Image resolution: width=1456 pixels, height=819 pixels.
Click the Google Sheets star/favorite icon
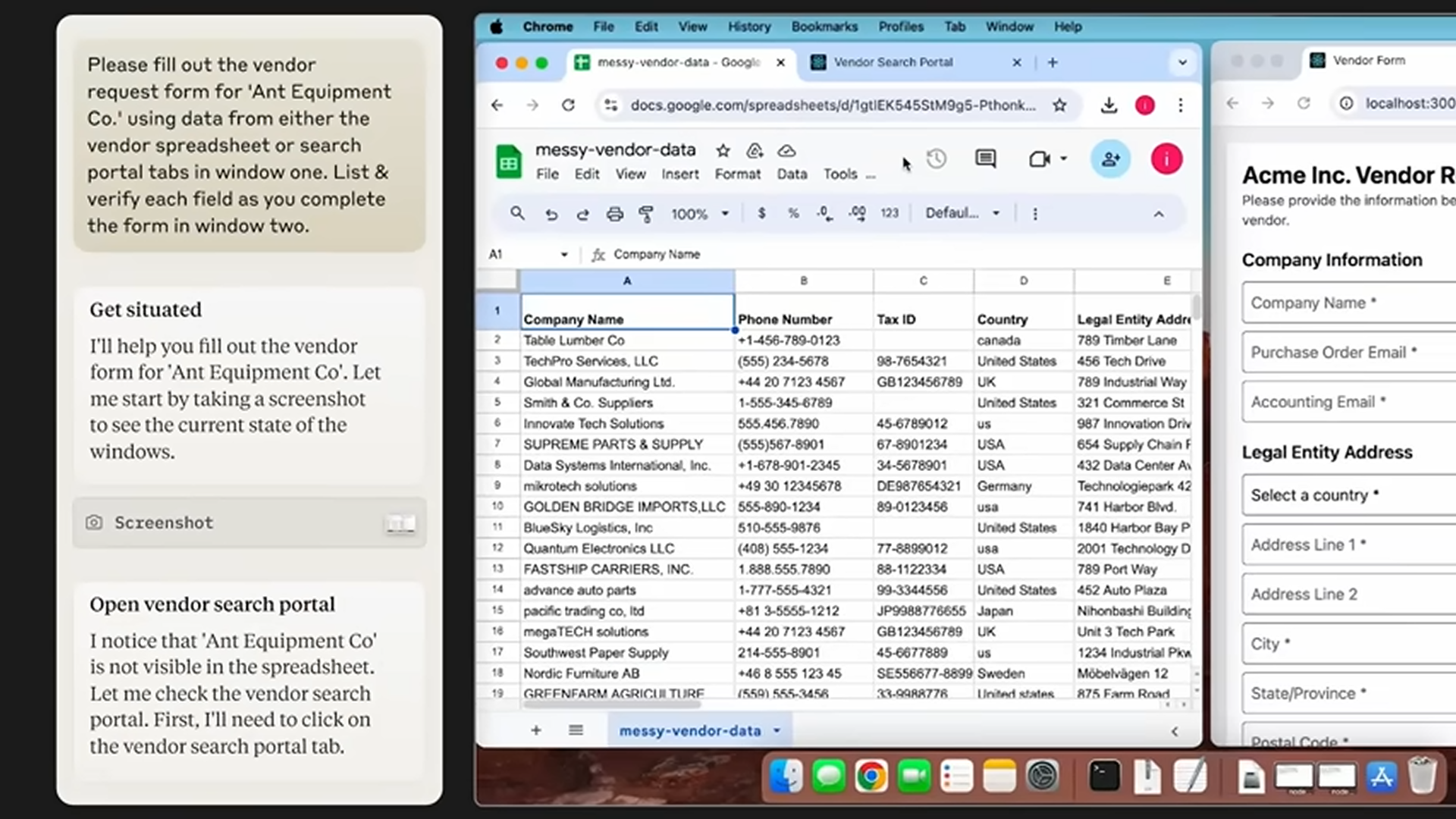(722, 150)
